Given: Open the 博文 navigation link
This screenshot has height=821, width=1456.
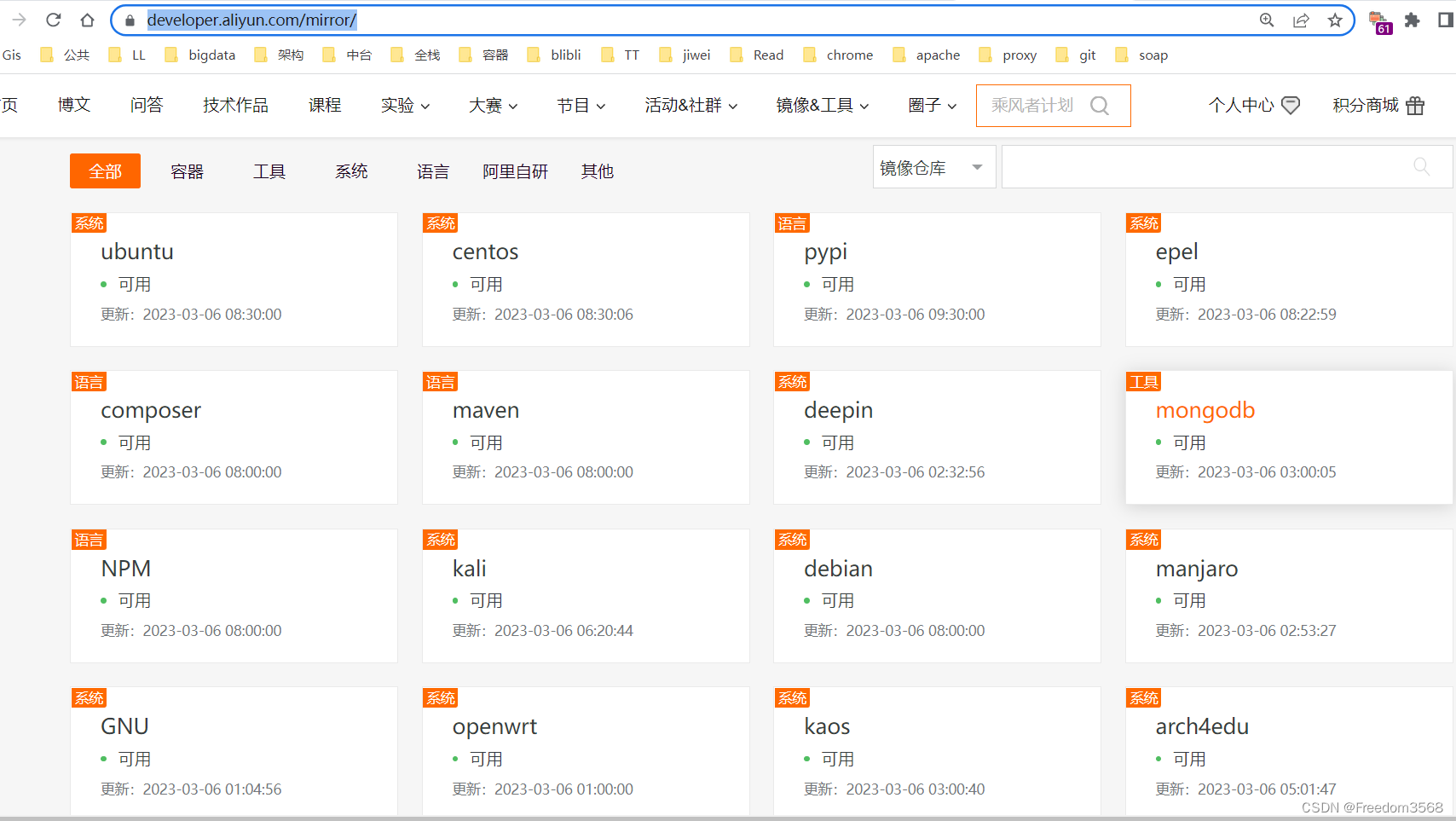Looking at the screenshot, I should click(74, 105).
